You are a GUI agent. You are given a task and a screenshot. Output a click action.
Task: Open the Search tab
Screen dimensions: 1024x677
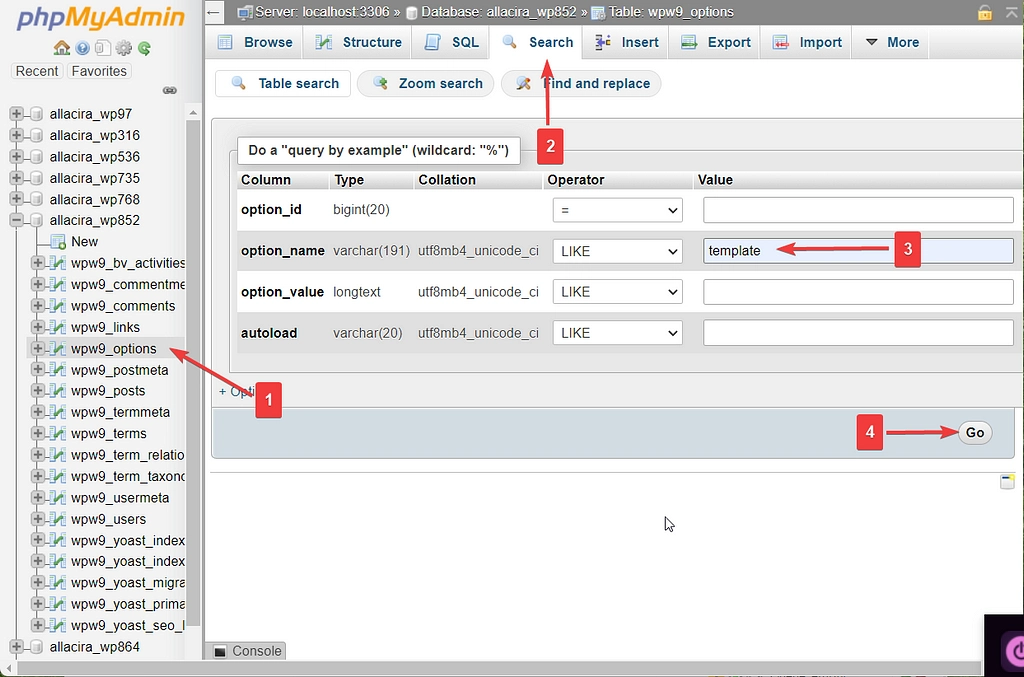pos(537,42)
